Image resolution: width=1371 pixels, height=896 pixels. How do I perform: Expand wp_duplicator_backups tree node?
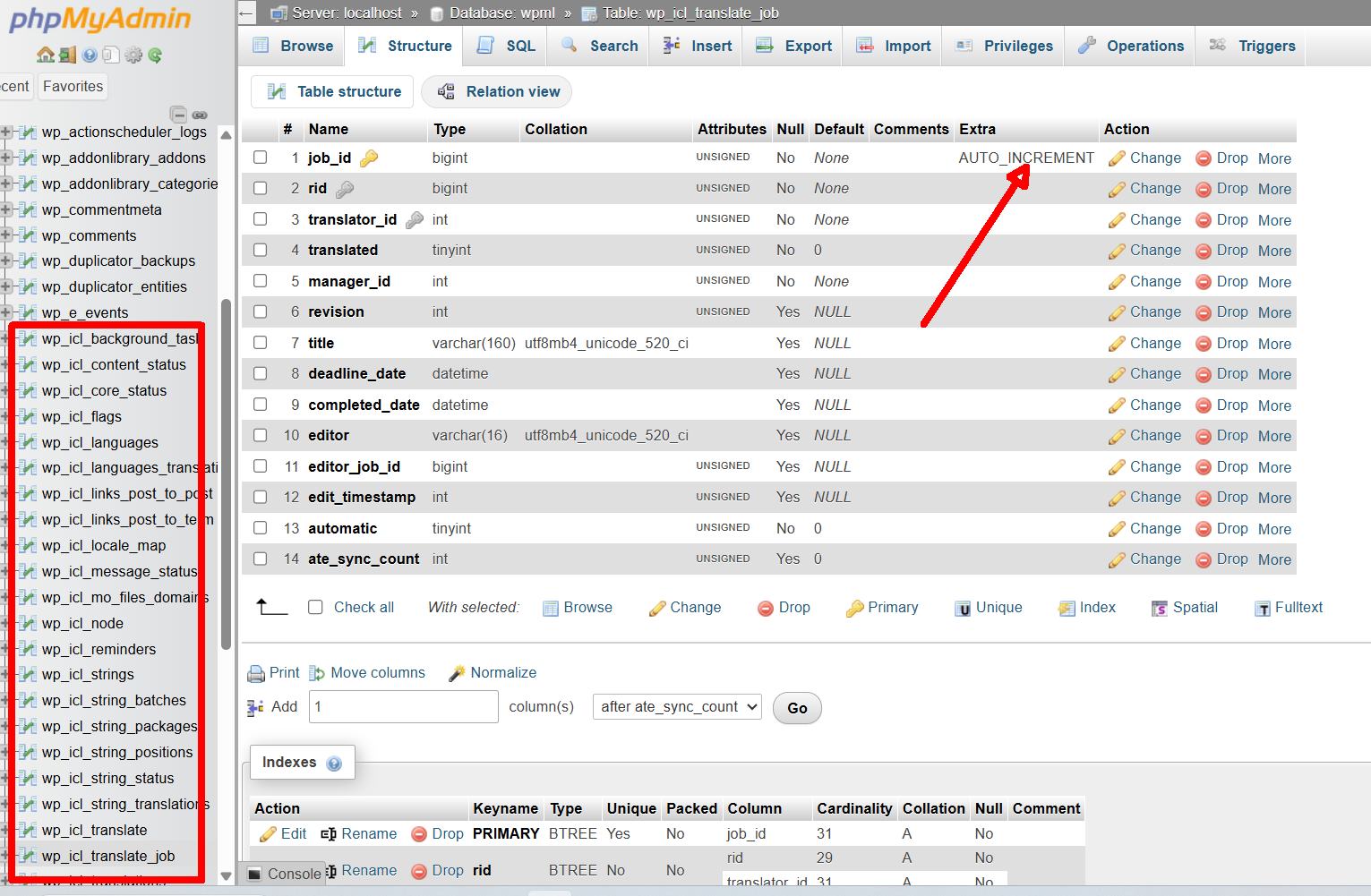(6, 260)
